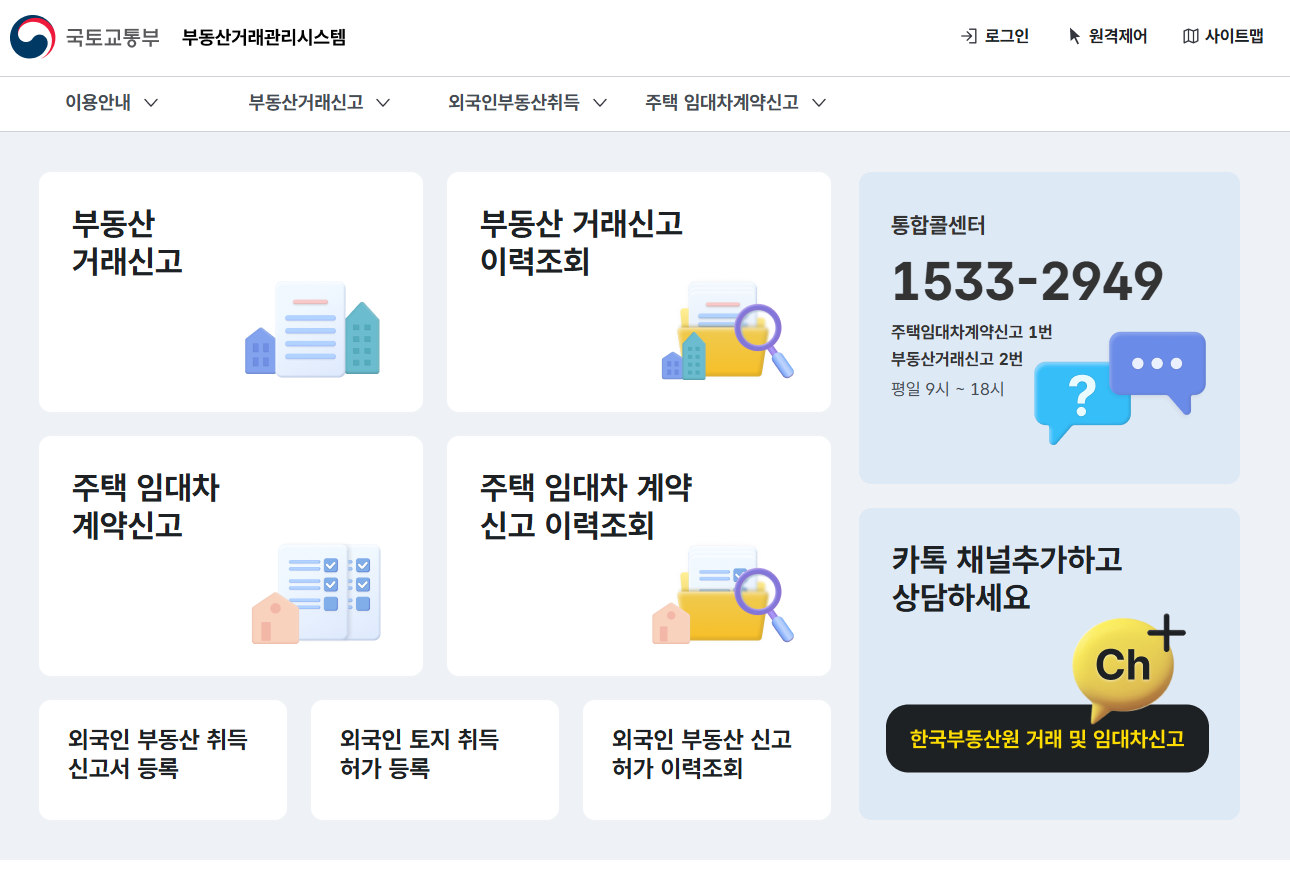The height and width of the screenshot is (876, 1290).
Task: Click the 통합콜센터 heading
Action: [x=938, y=226]
